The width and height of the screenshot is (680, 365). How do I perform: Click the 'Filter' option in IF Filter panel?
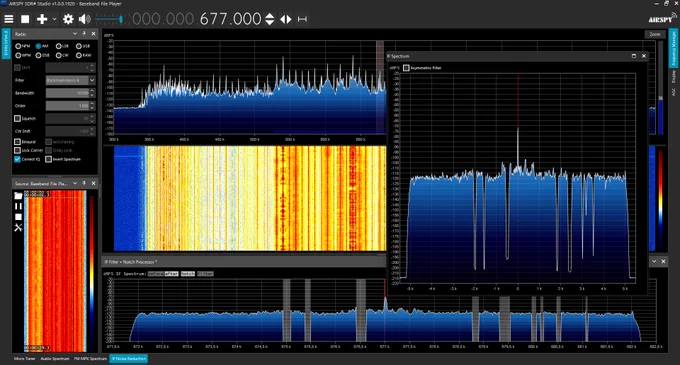point(205,274)
